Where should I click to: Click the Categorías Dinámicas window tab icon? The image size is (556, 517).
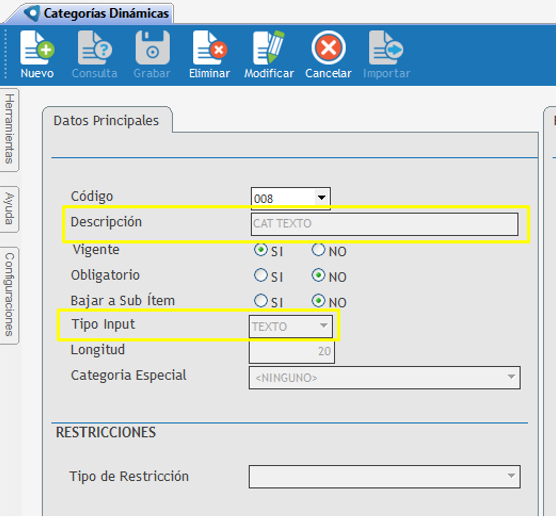(x=32, y=13)
